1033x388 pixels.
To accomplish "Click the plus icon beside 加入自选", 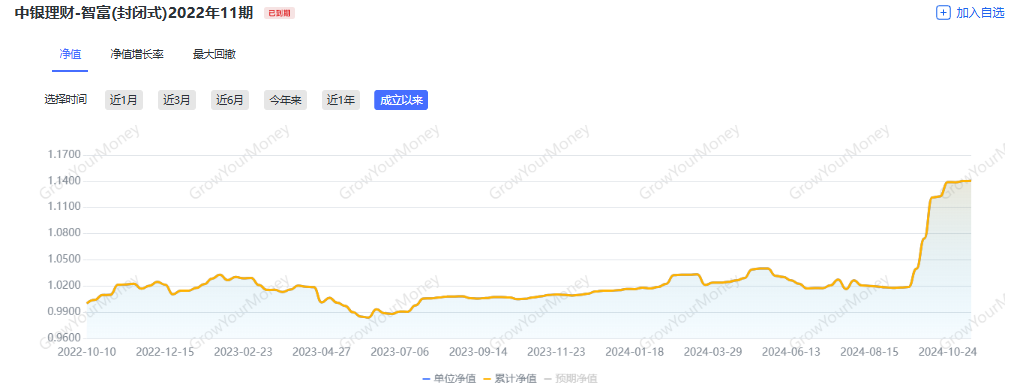I will click(943, 13).
